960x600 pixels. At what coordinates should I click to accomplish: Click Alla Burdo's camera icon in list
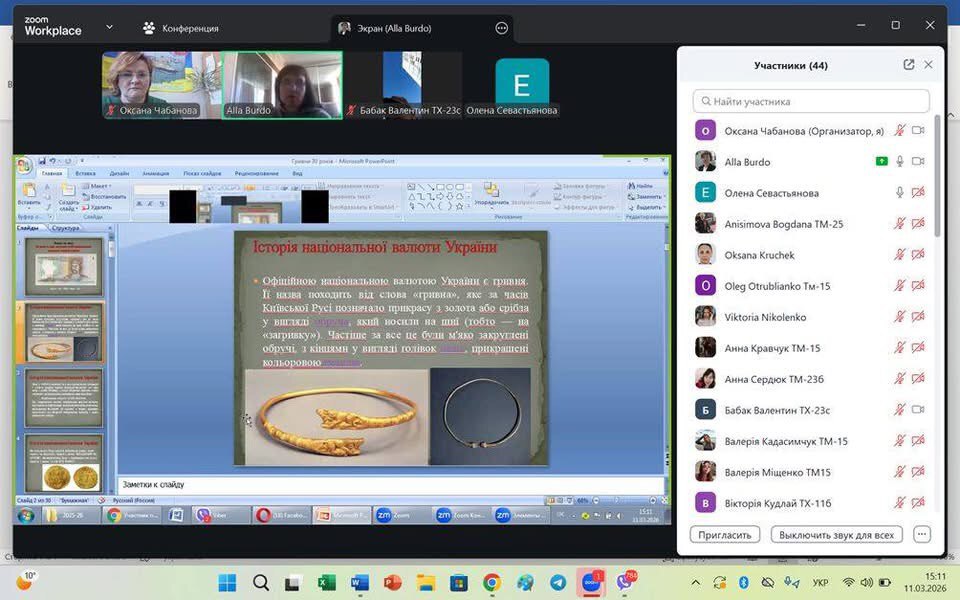point(918,161)
